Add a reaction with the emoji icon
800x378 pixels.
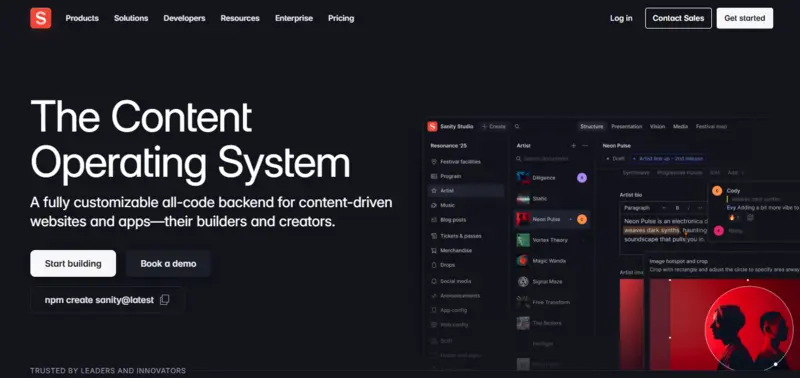point(751,217)
